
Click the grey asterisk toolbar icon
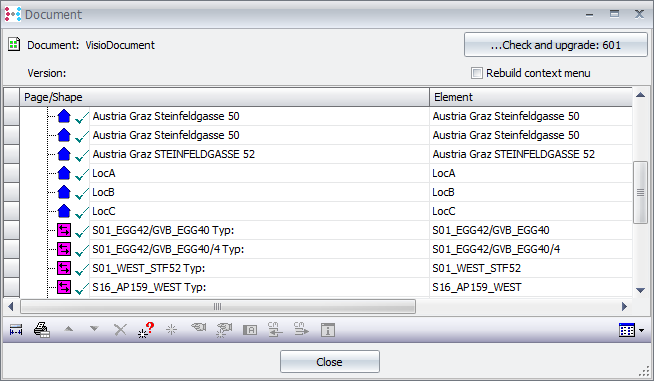coord(171,330)
